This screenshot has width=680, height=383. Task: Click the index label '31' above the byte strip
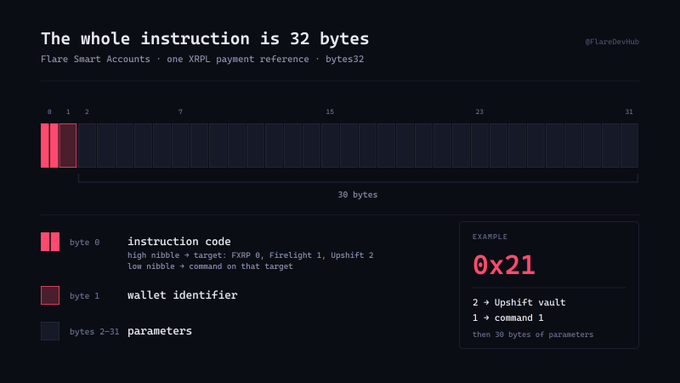click(629, 112)
